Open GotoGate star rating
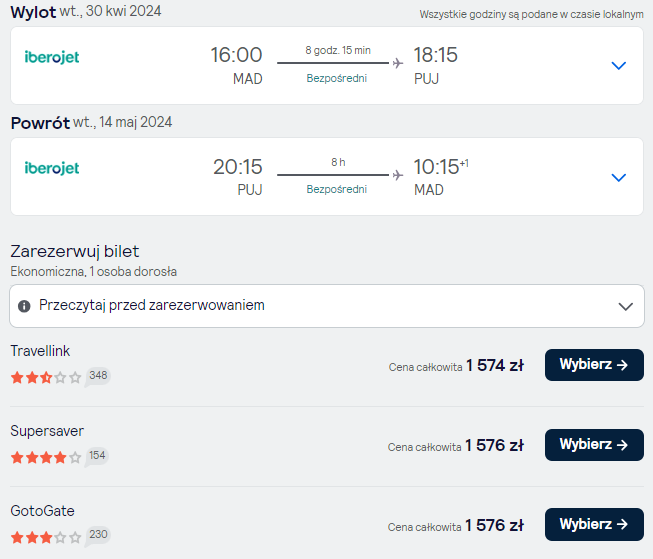Viewport: 653px width, 559px height. click(46, 537)
